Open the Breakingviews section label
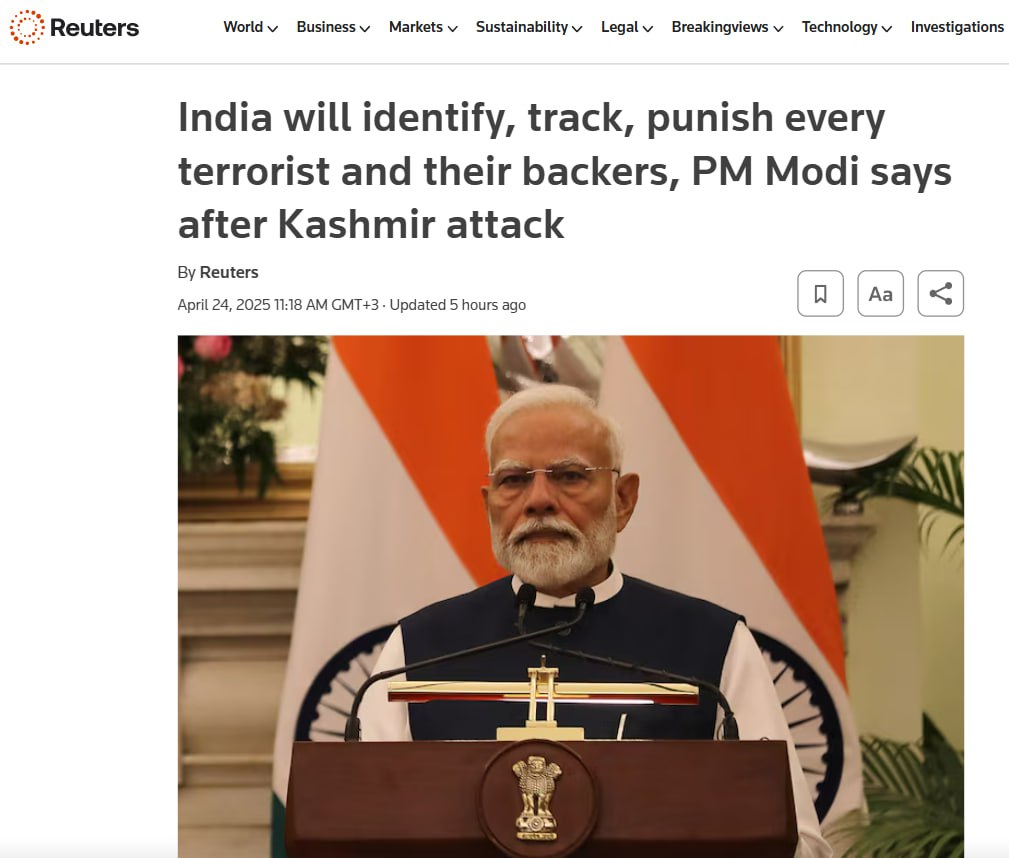 point(720,27)
